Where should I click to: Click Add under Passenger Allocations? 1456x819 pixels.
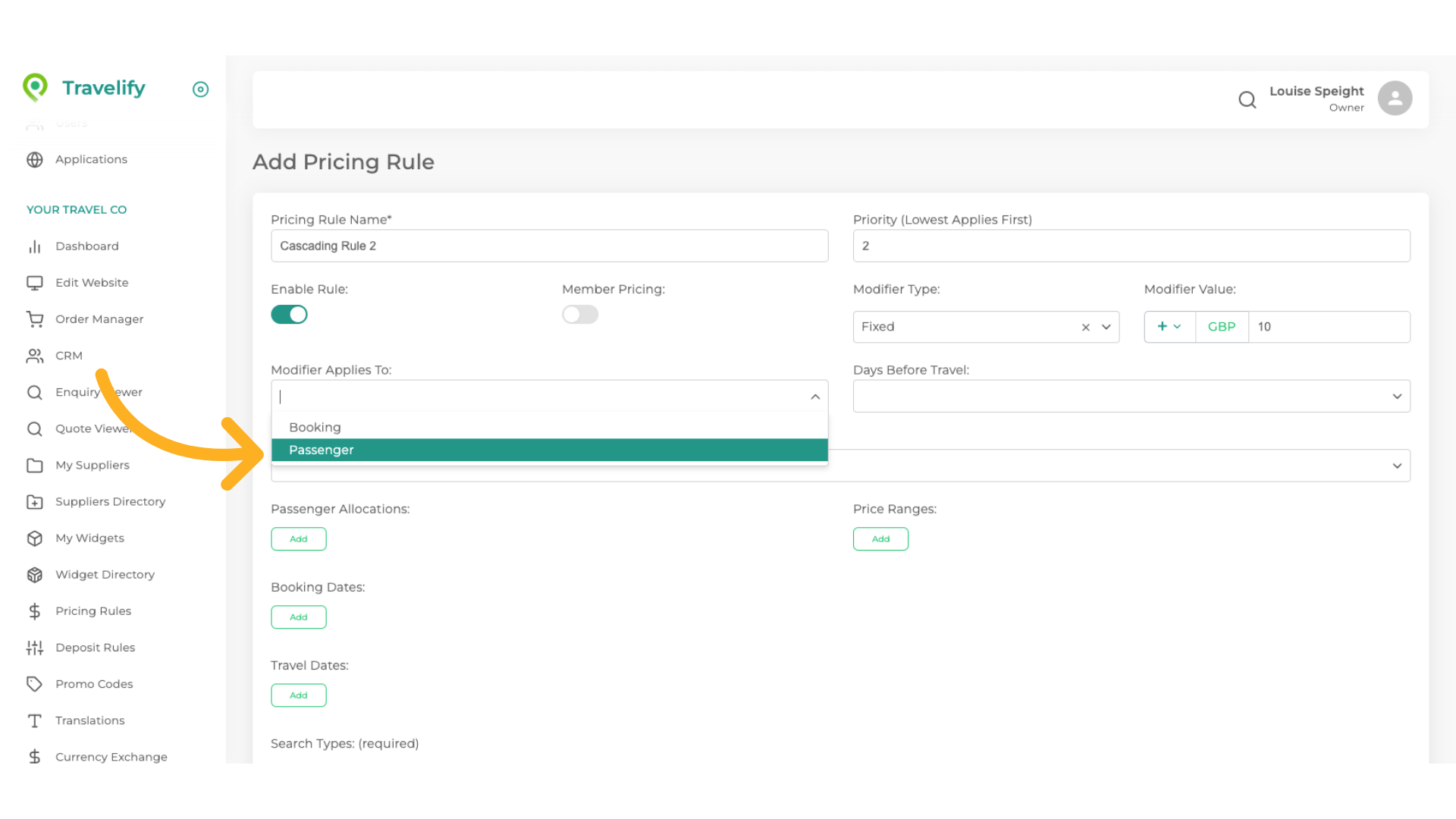click(x=298, y=539)
